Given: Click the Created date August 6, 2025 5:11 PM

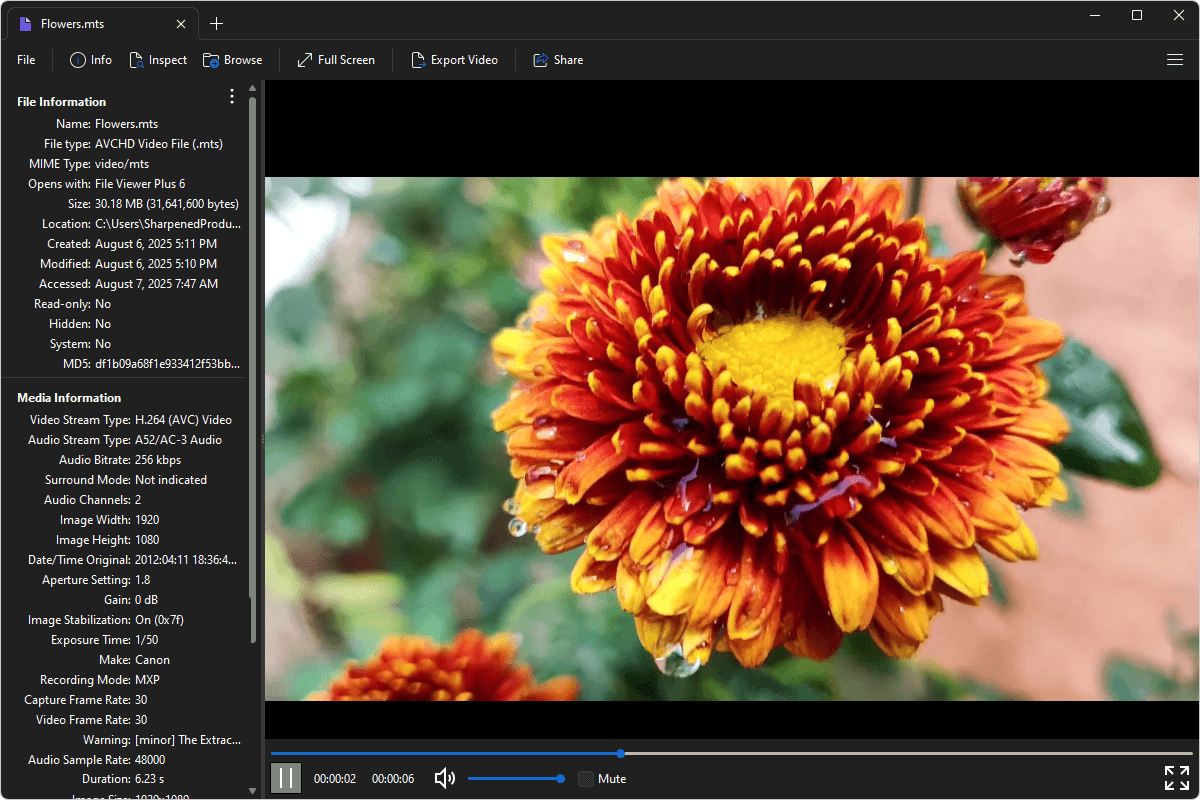Looking at the screenshot, I should pyautogui.click(x=156, y=244).
